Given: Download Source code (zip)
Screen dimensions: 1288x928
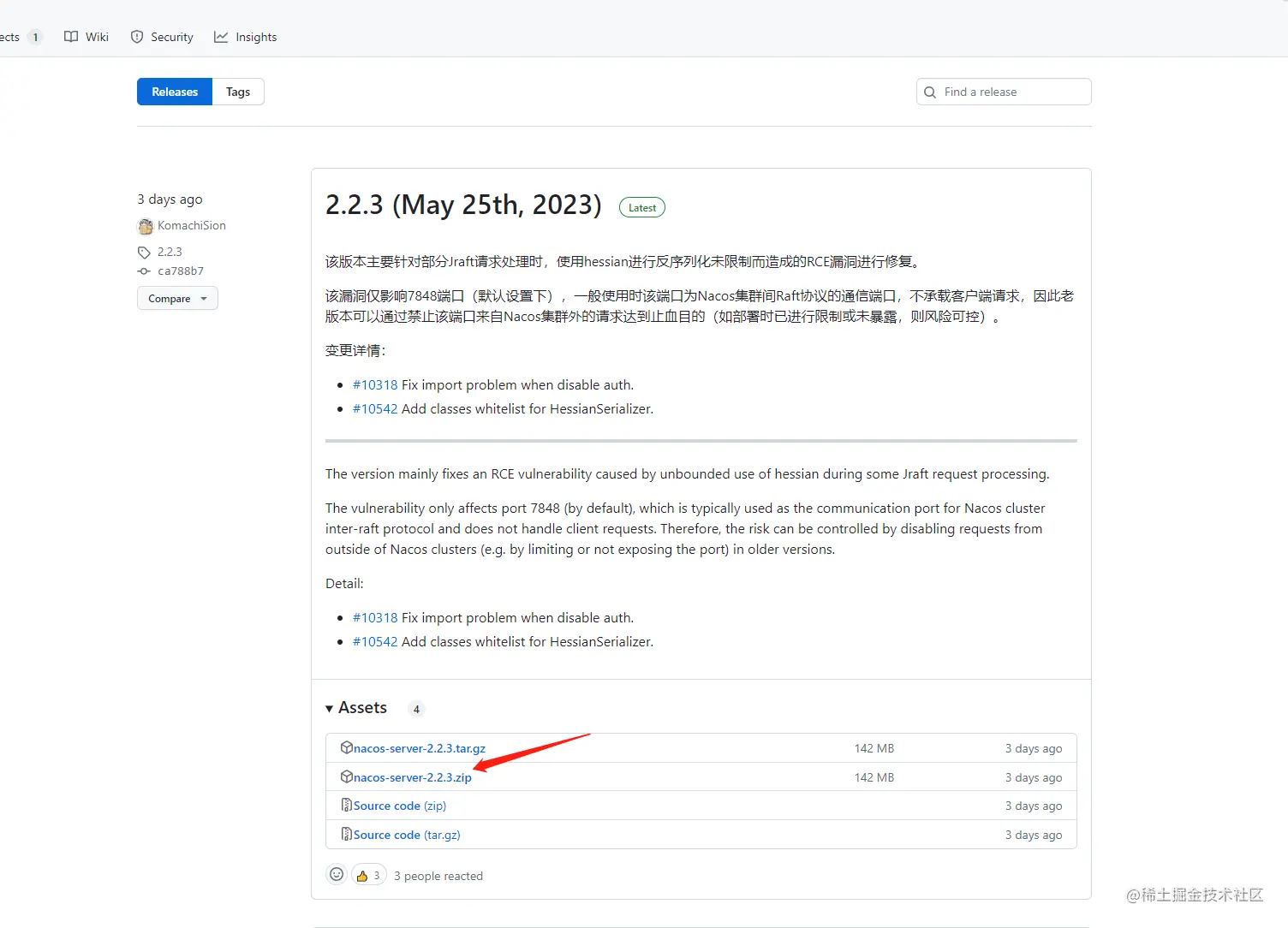Looking at the screenshot, I should click(400, 806).
